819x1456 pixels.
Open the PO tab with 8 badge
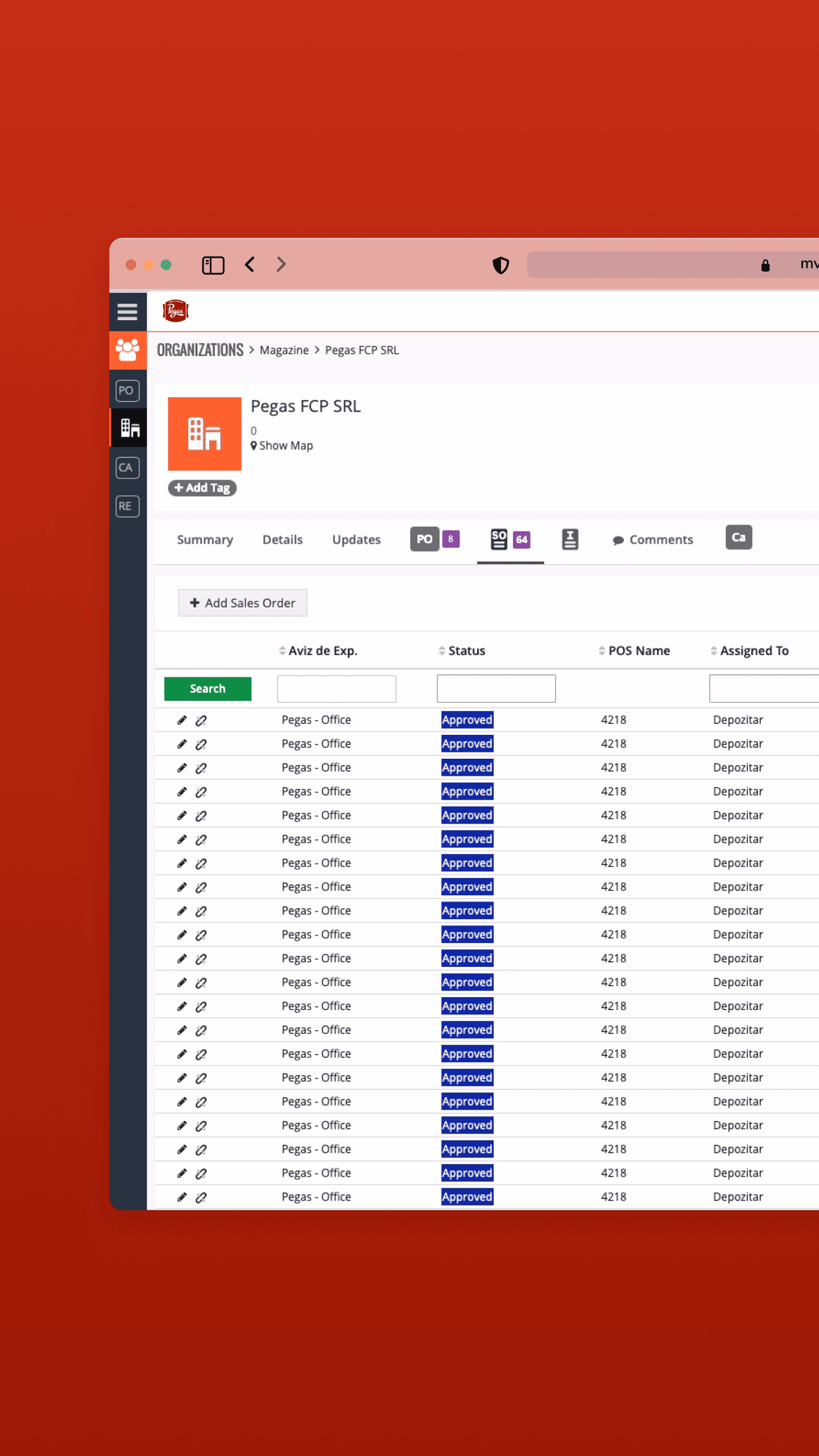coord(435,539)
